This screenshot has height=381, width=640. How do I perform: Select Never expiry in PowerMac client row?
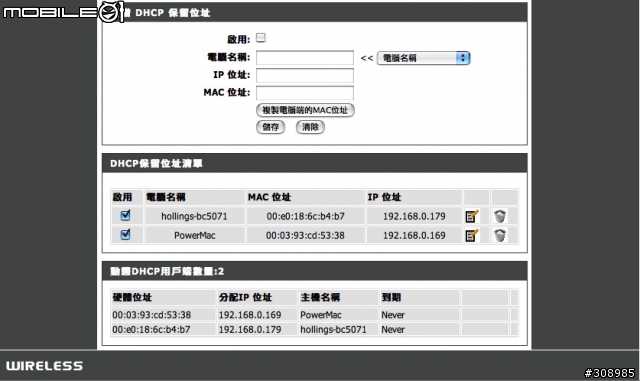point(393,315)
